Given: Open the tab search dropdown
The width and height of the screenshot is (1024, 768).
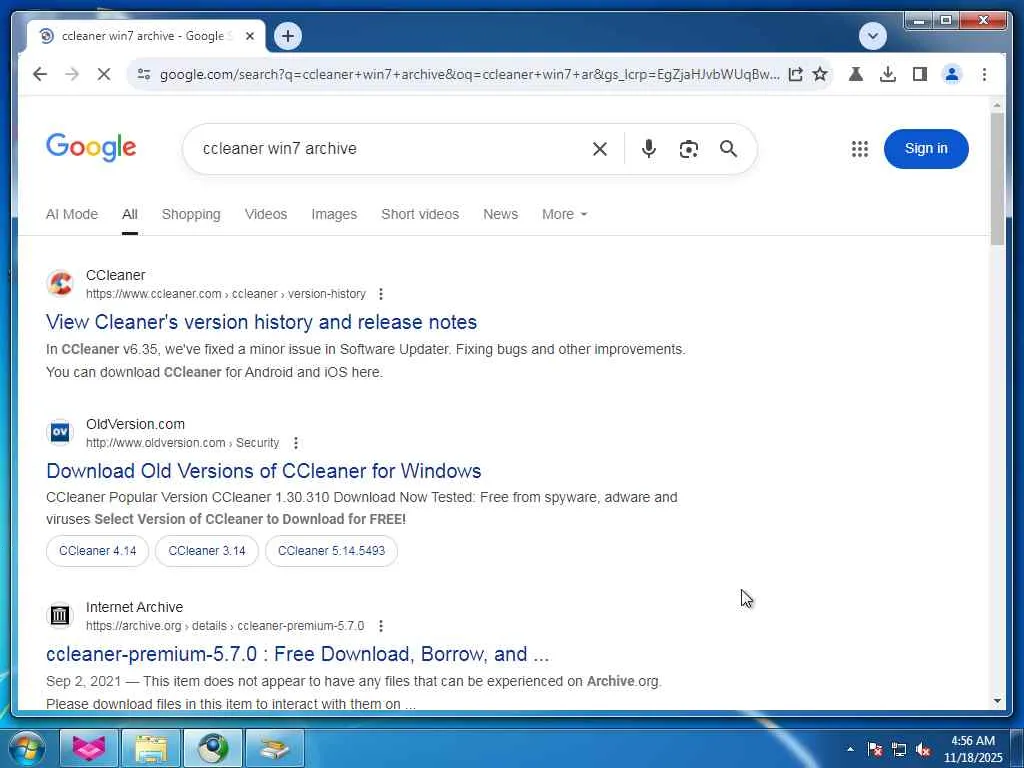Looking at the screenshot, I should 872,36.
